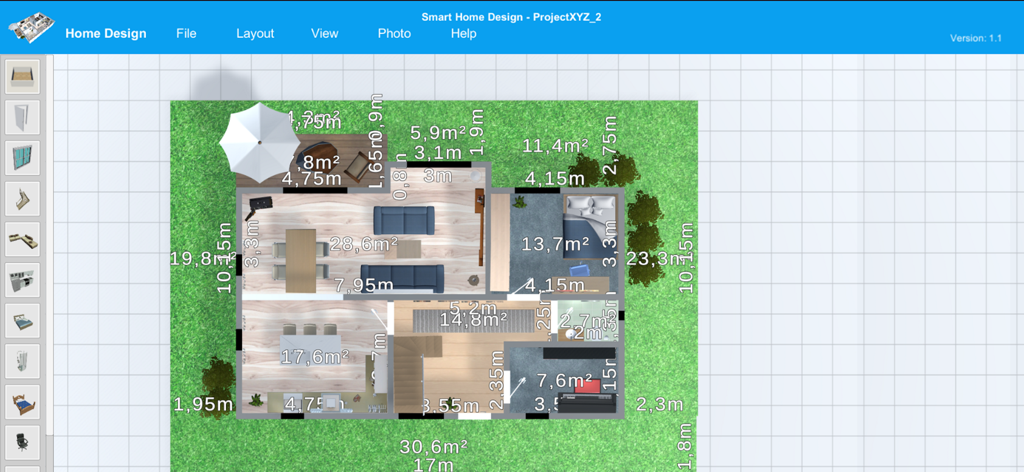
Task: Click the Version: 1.1 label
Action: [976, 38]
